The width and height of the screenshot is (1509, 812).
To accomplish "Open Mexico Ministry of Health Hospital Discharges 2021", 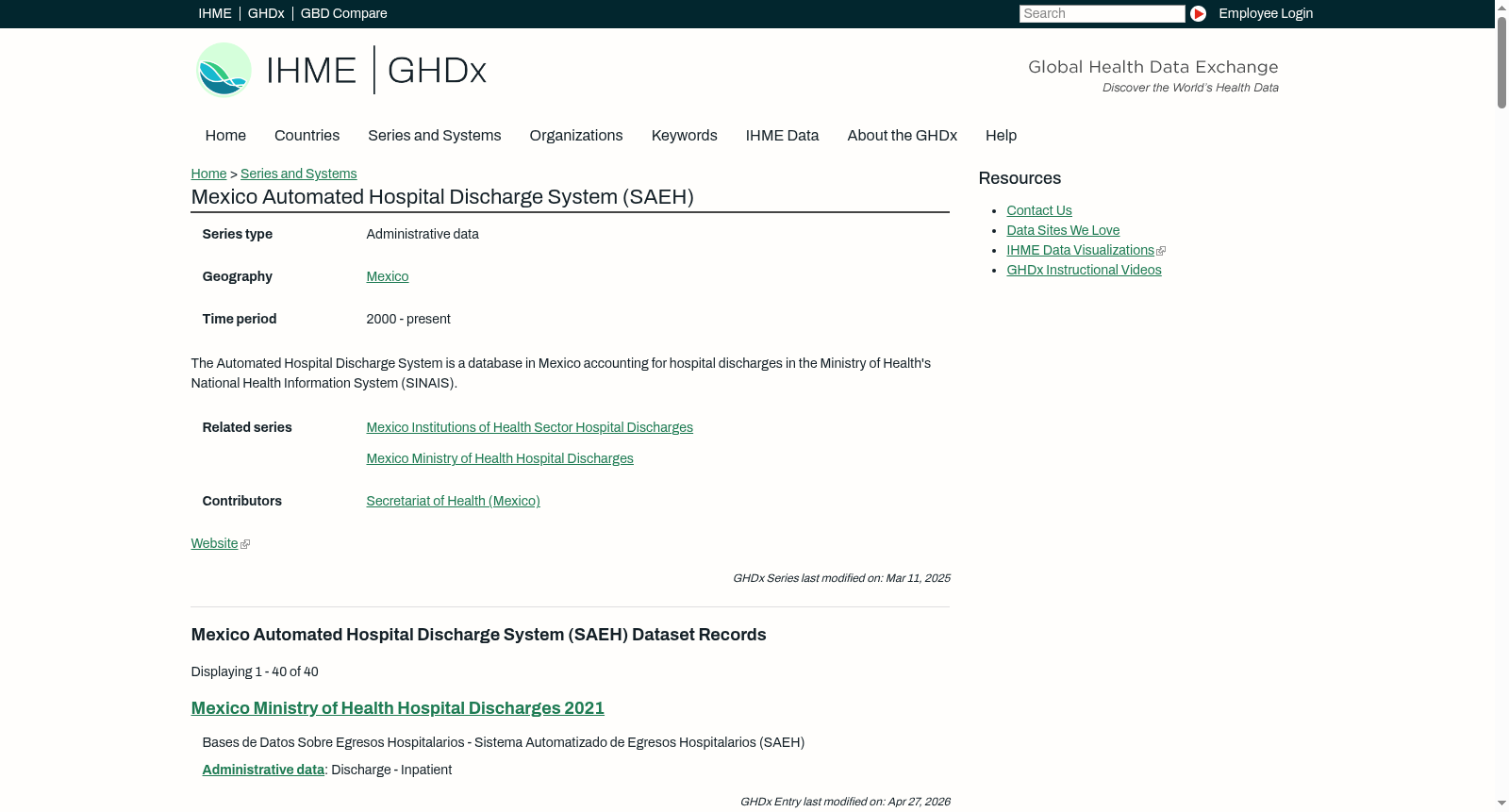I will click(x=398, y=708).
